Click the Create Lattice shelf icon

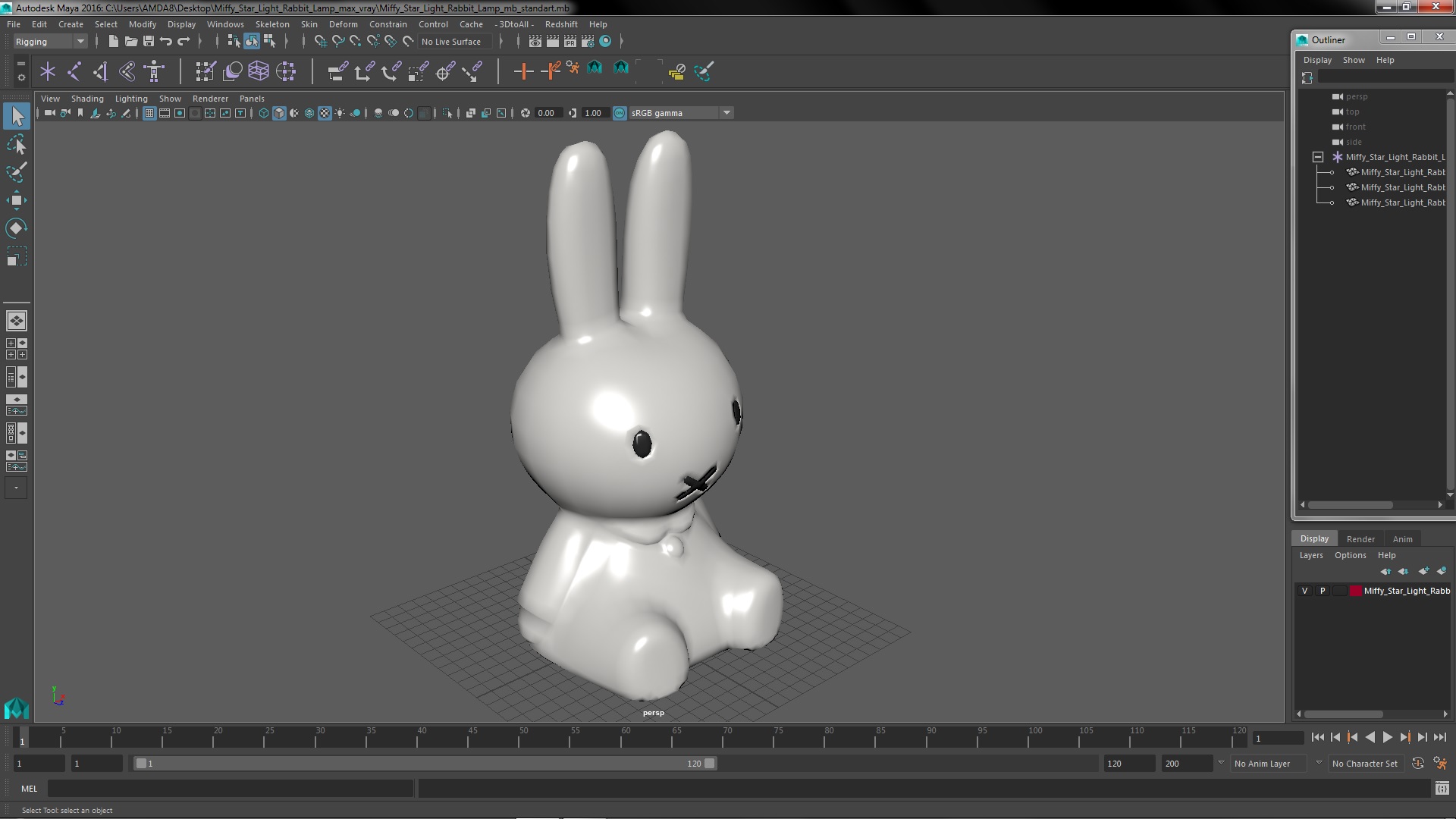tap(259, 71)
